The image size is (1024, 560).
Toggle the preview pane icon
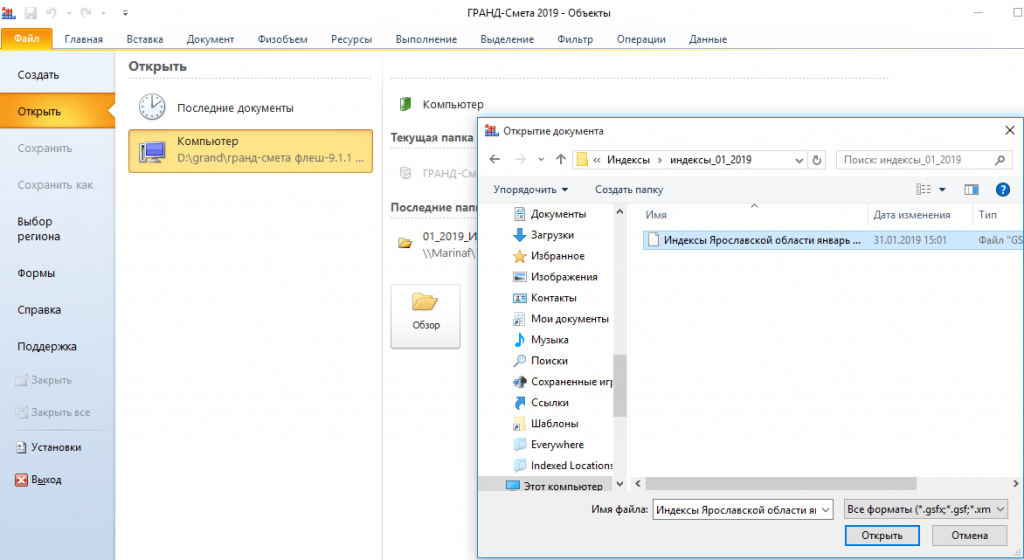pos(971,189)
